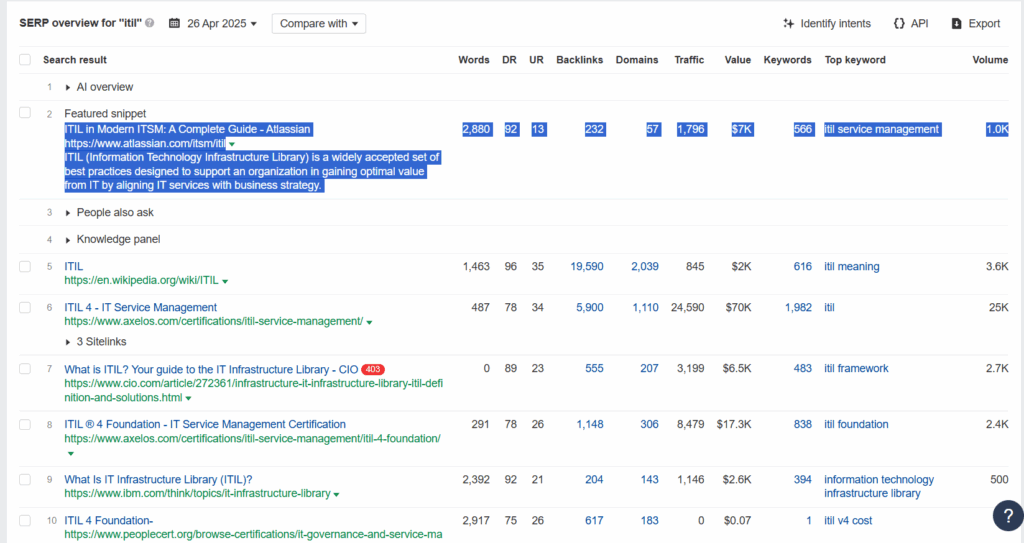This screenshot has height=543, width=1024.
Task: Open the dropdown arrow after axelos itil-service-management URL
Action: [370, 322]
